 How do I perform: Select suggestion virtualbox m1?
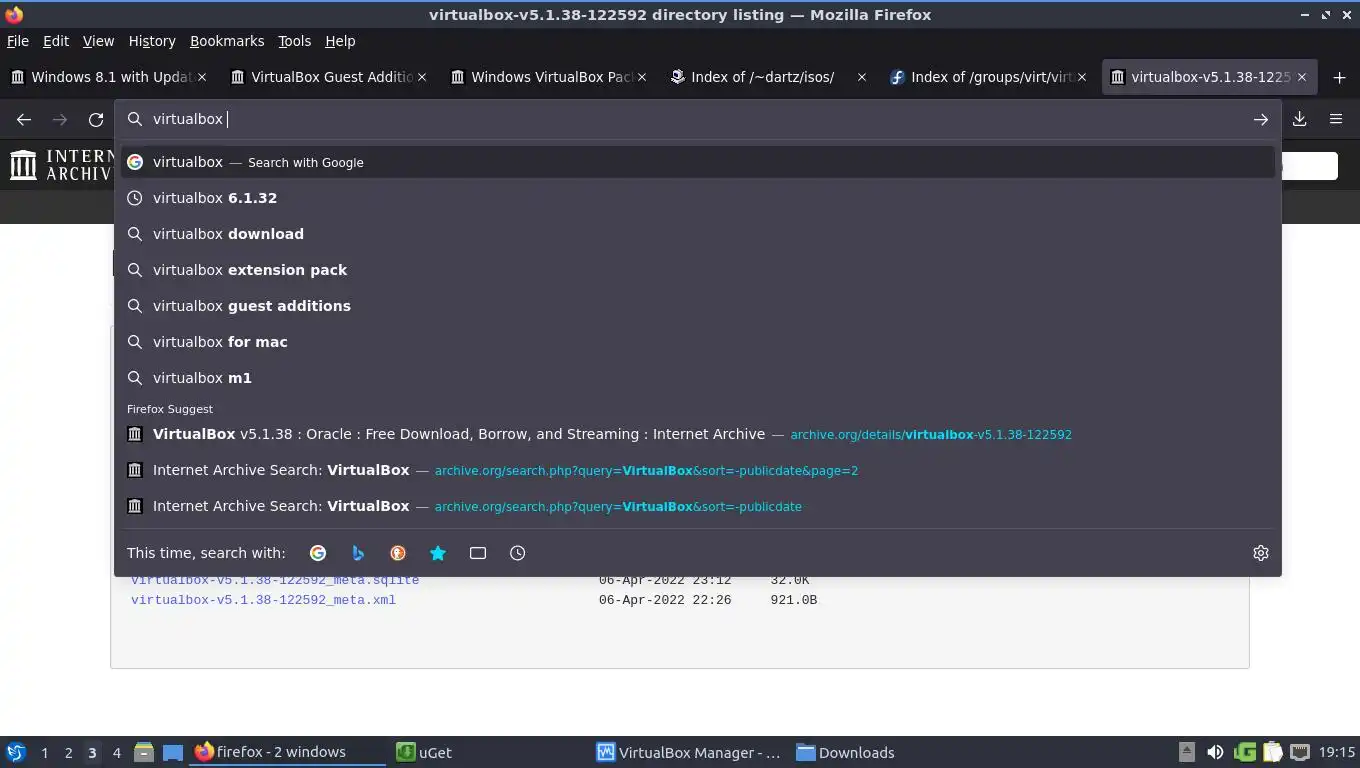pyautogui.click(x=698, y=378)
